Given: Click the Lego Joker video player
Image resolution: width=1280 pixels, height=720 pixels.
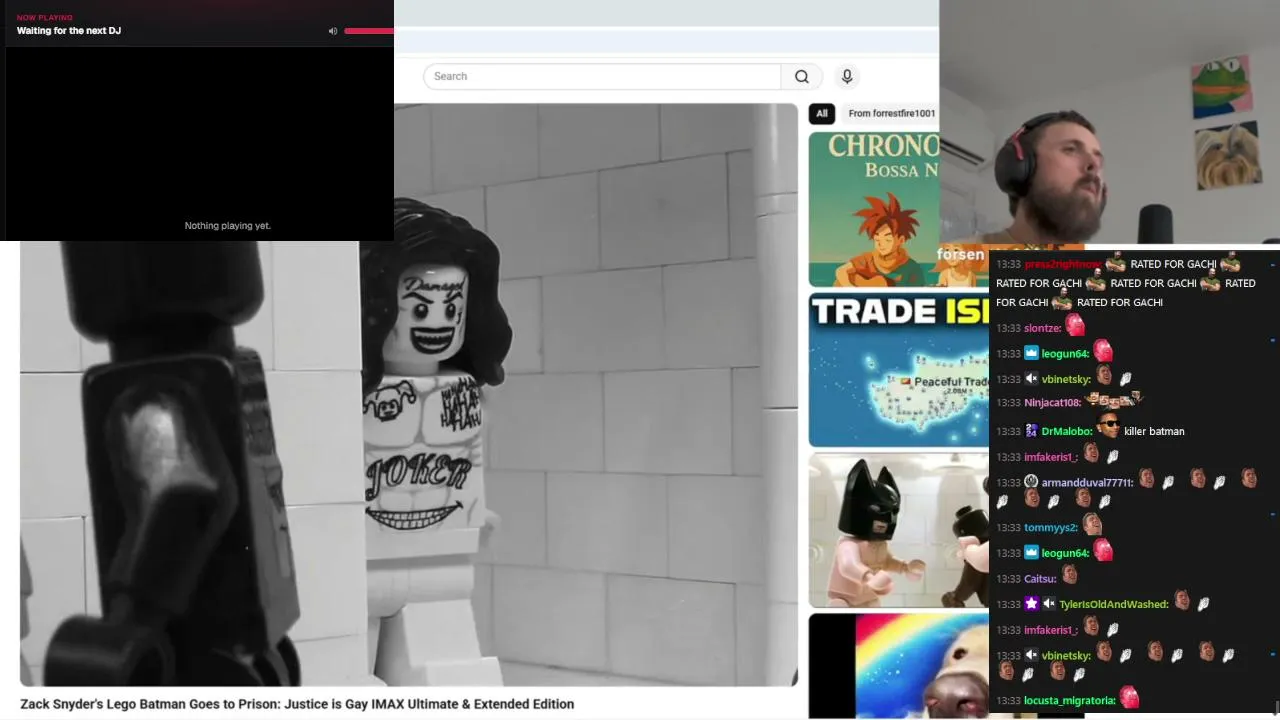Looking at the screenshot, I should click(409, 395).
